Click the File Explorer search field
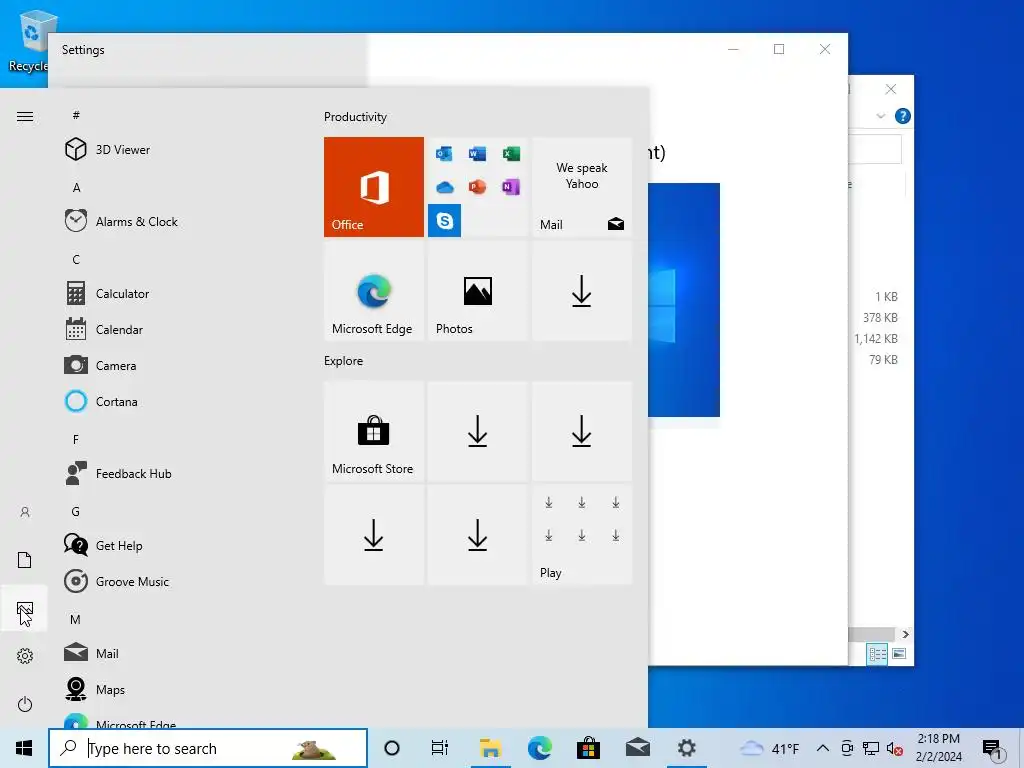The image size is (1024, 768). point(875,150)
